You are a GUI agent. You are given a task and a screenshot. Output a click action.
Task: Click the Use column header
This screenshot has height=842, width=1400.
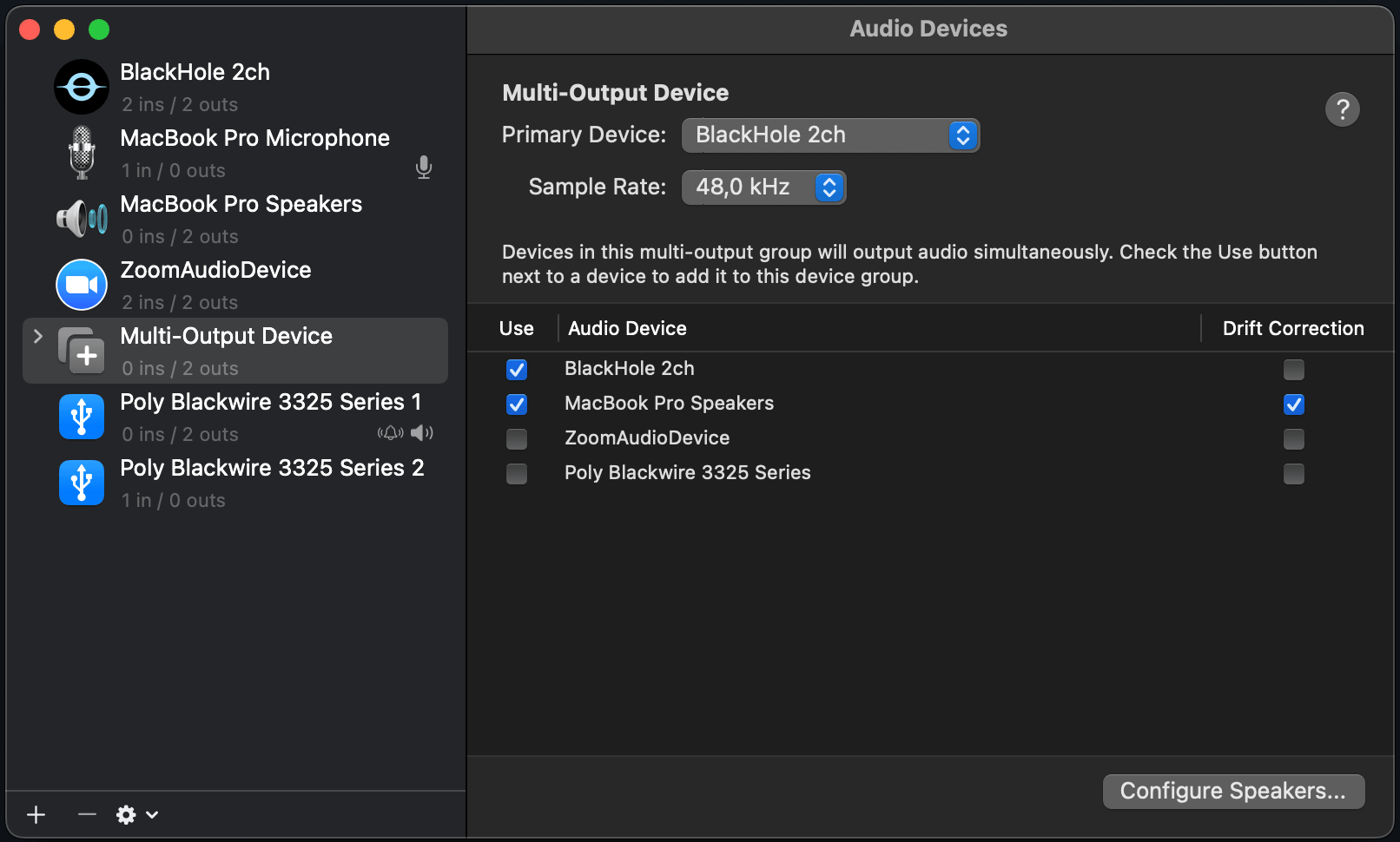(517, 328)
